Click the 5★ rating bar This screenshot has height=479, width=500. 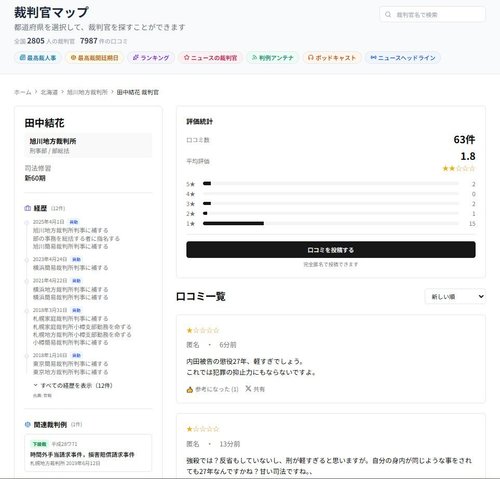click(x=331, y=184)
